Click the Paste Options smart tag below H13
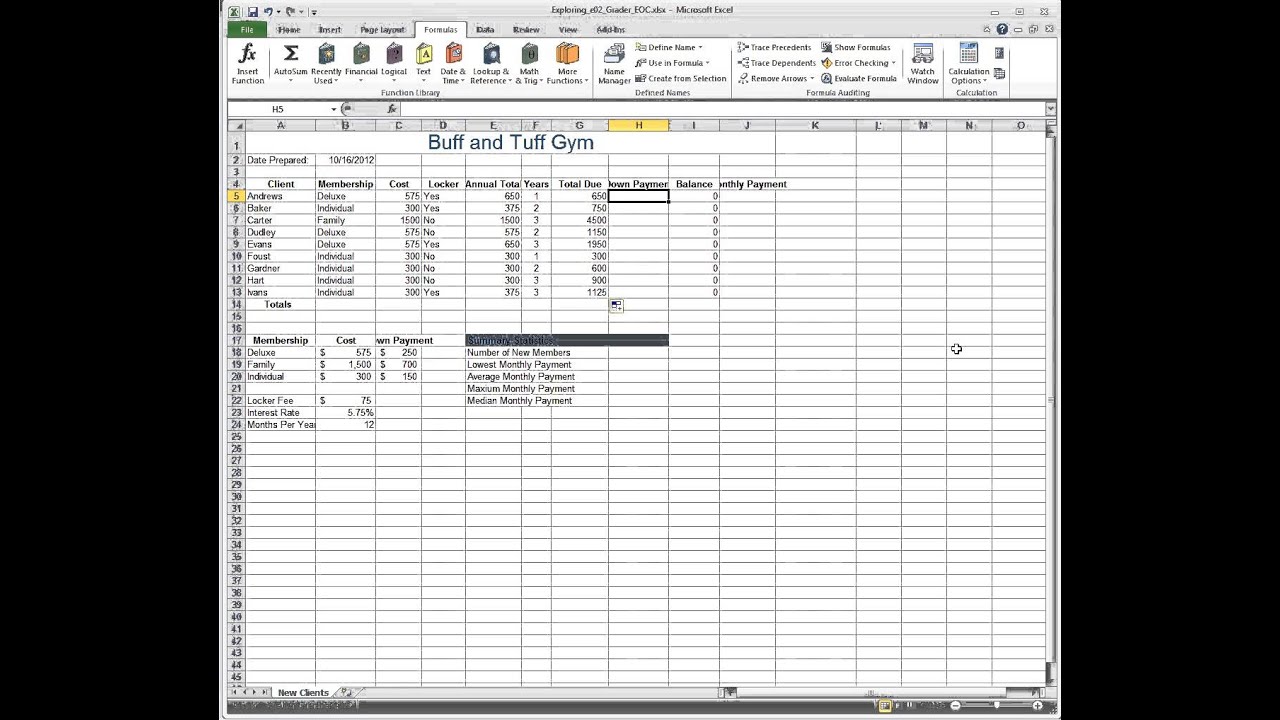1280x720 pixels. [x=616, y=306]
